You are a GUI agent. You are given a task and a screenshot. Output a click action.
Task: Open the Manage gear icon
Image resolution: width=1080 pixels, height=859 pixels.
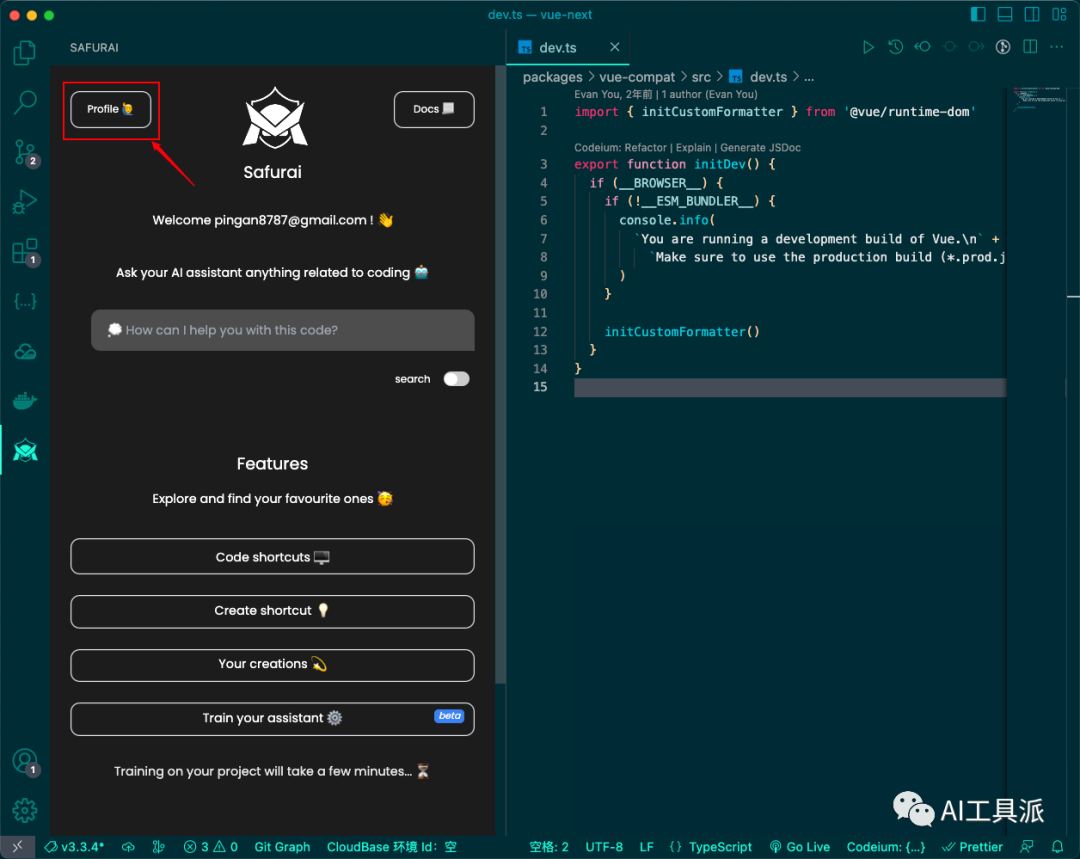pyautogui.click(x=25, y=810)
